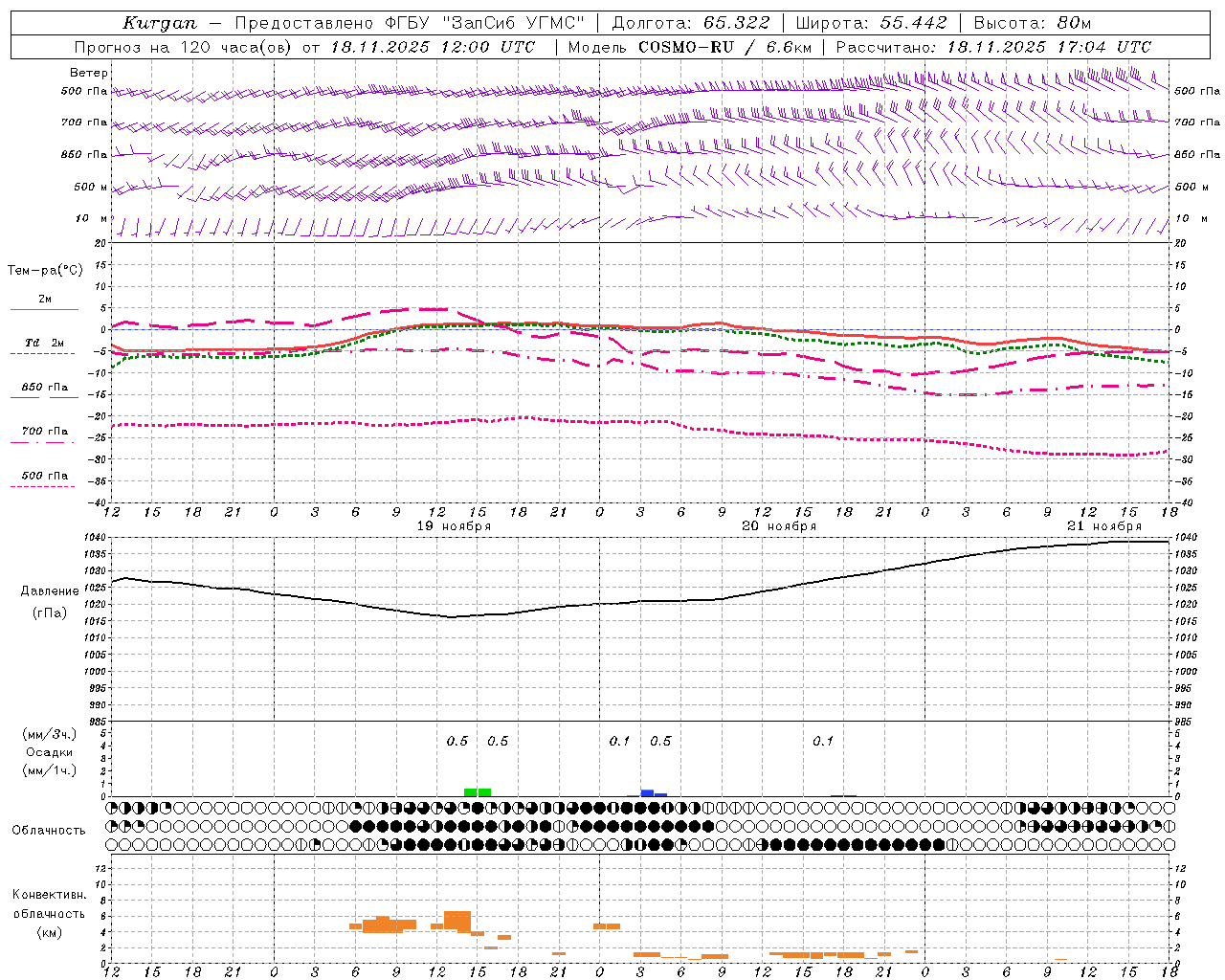Click the green precipitation bar
The height and width of the screenshot is (980, 1225).
478,792
